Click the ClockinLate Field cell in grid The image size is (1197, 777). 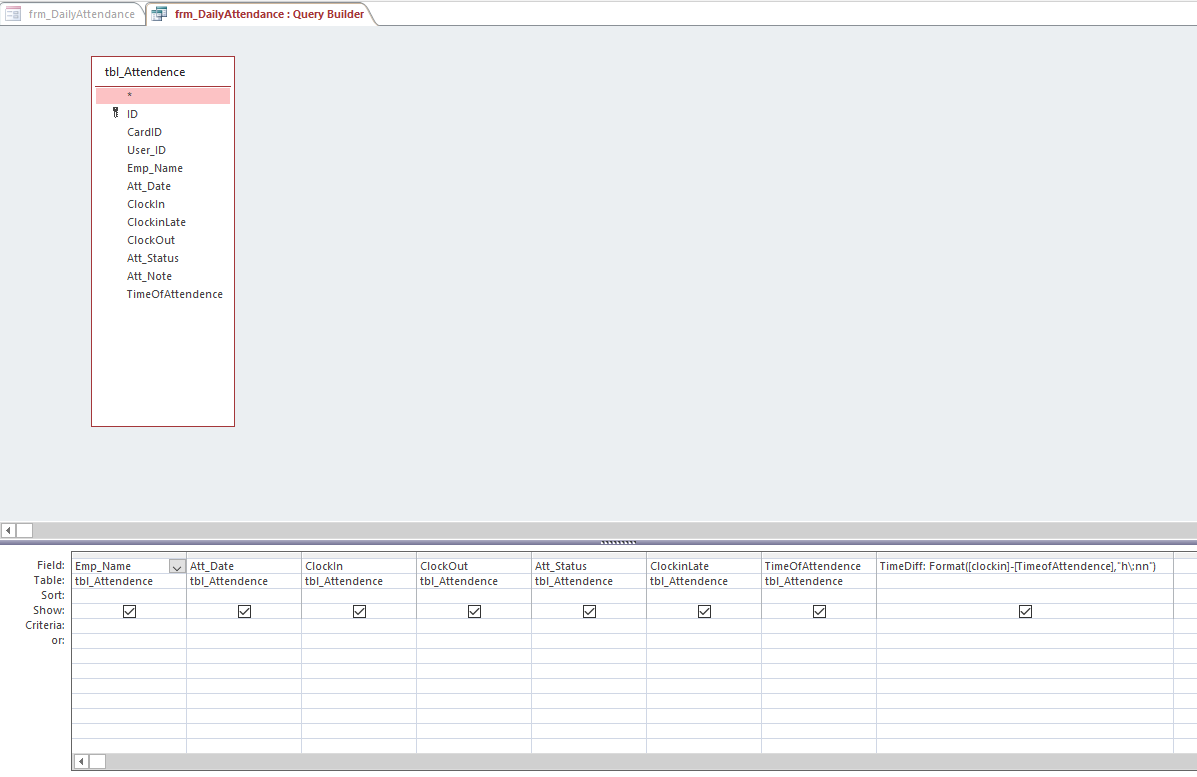click(x=704, y=566)
